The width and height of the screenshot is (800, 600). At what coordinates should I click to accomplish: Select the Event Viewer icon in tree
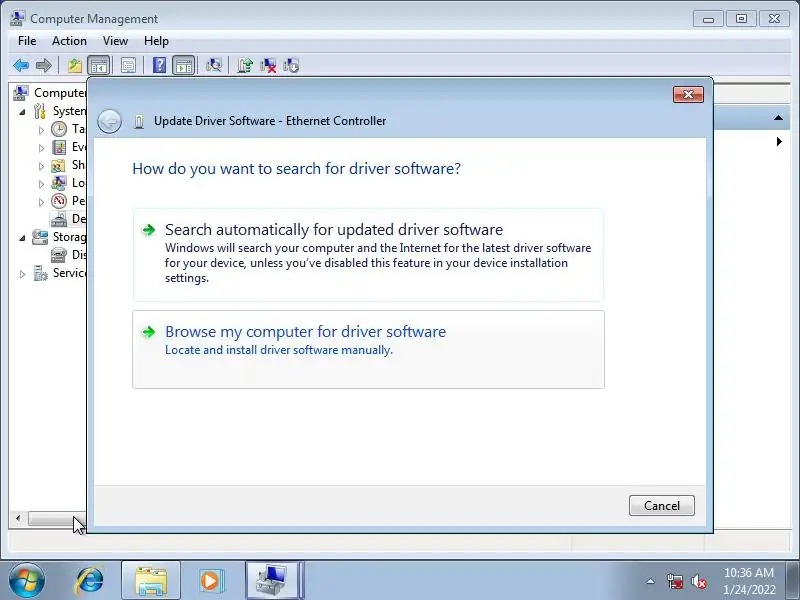[59, 147]
